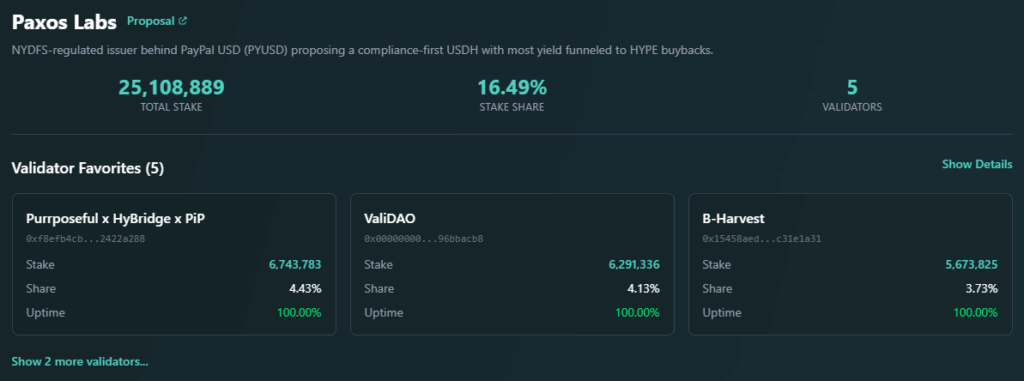The height and width of the screenshot is (381, 1024).
Task: Click ValiDAO's 6,291,336 stake amount
Action: [x=633, y=265]
